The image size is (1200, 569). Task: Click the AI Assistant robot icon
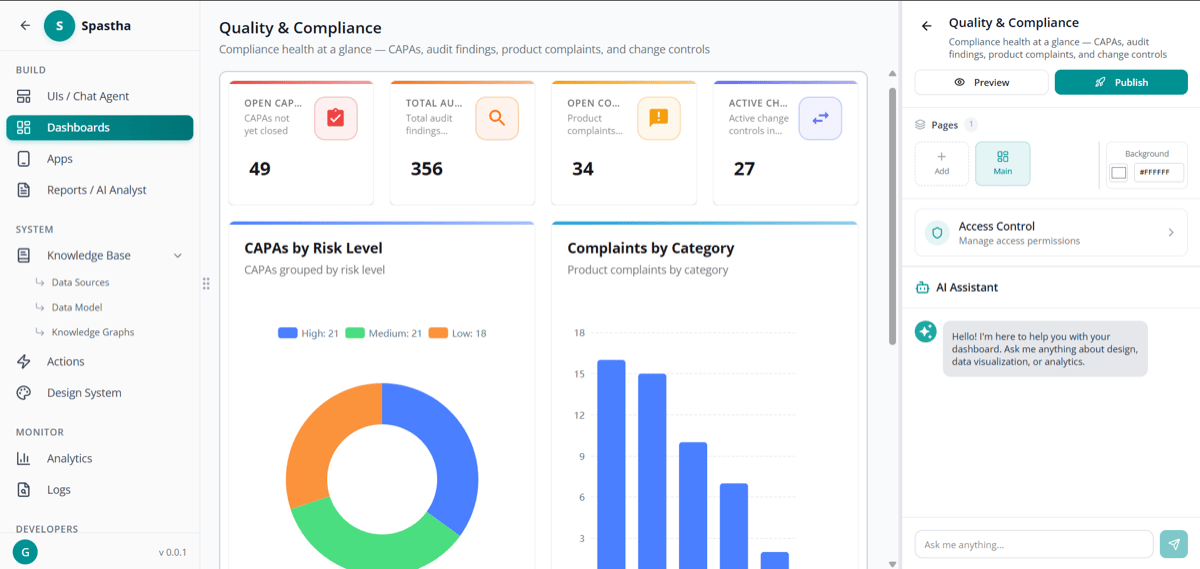[x=922, y=288]
